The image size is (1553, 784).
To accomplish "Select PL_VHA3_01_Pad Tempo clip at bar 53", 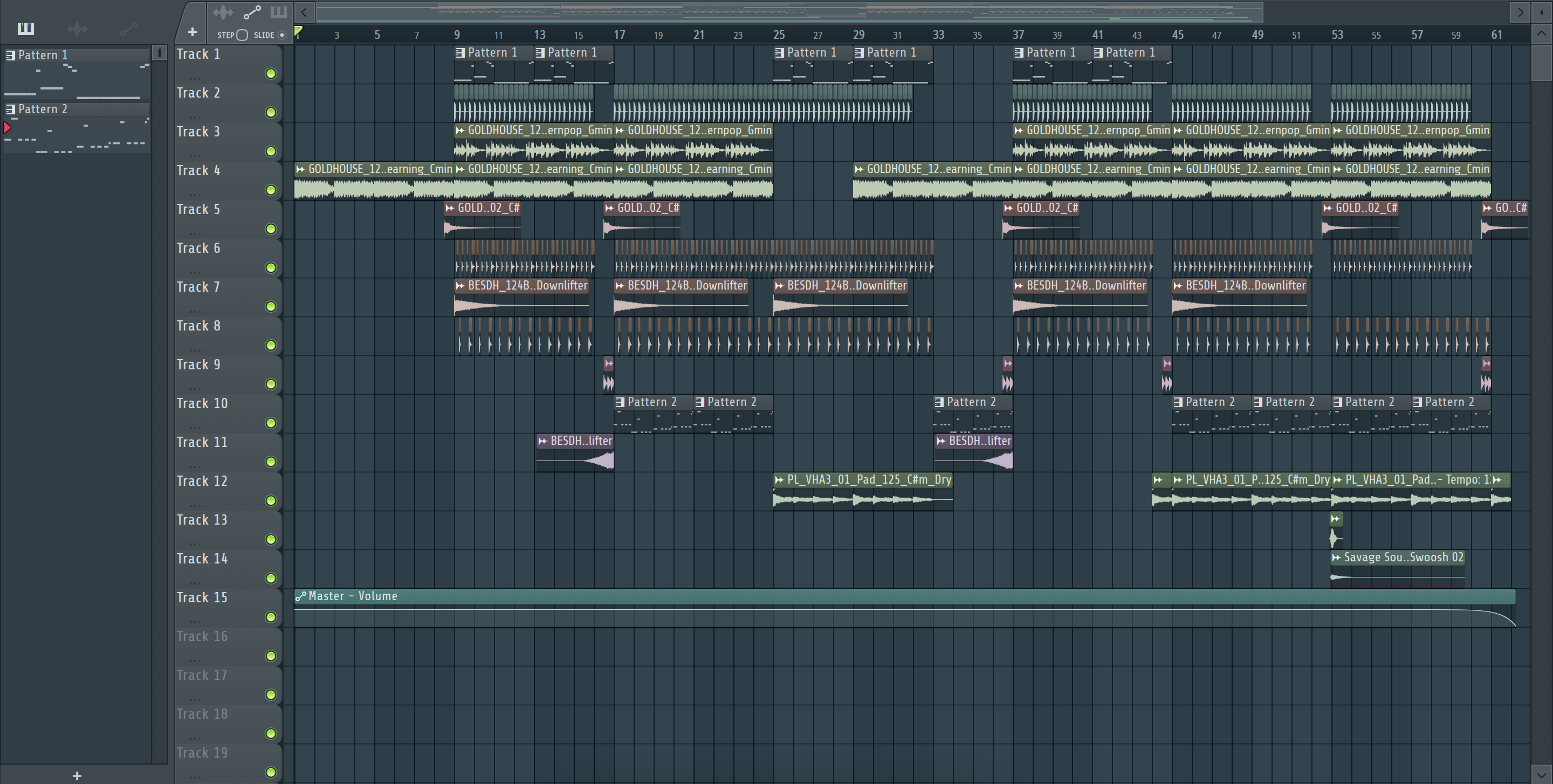I will click(x=1411, y=492).
